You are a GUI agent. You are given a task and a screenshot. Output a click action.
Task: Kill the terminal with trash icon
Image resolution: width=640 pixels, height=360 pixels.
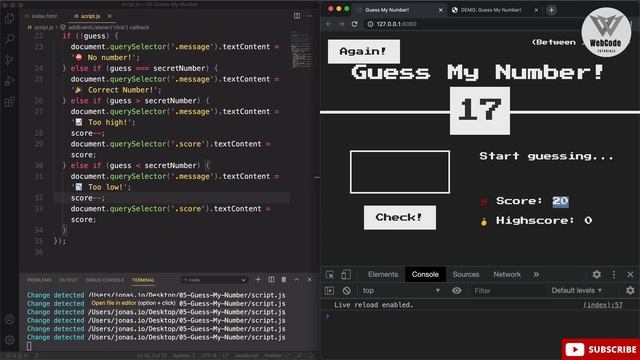(x=284, y=280)
